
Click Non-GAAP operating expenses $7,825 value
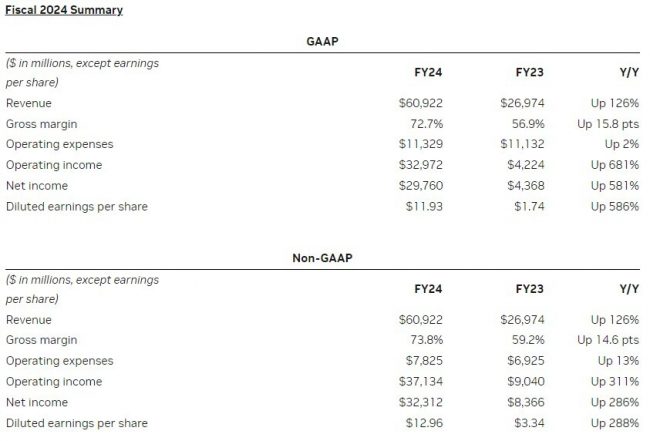pos(424,361)
